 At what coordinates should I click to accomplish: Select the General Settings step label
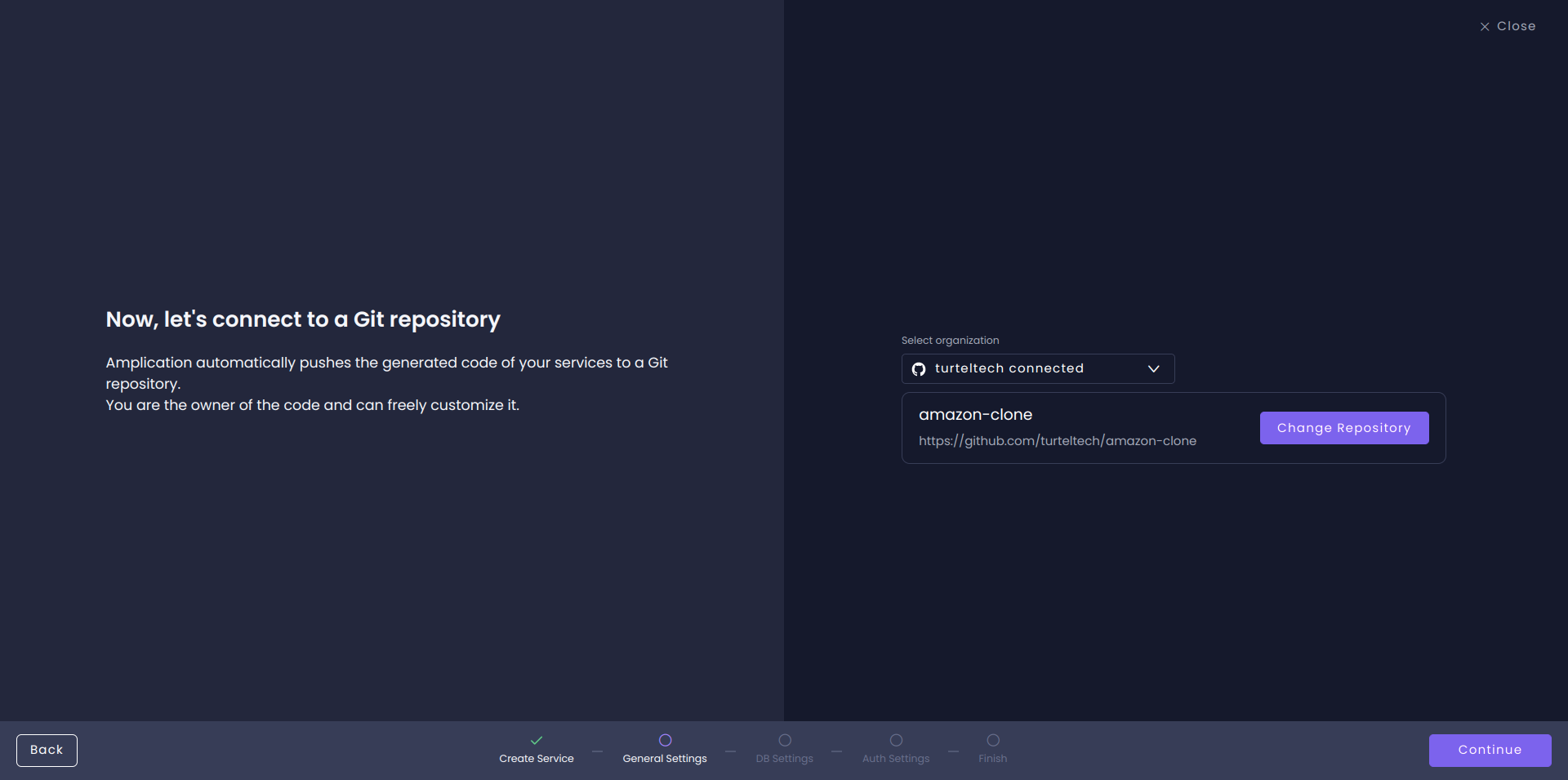[665, 758]
